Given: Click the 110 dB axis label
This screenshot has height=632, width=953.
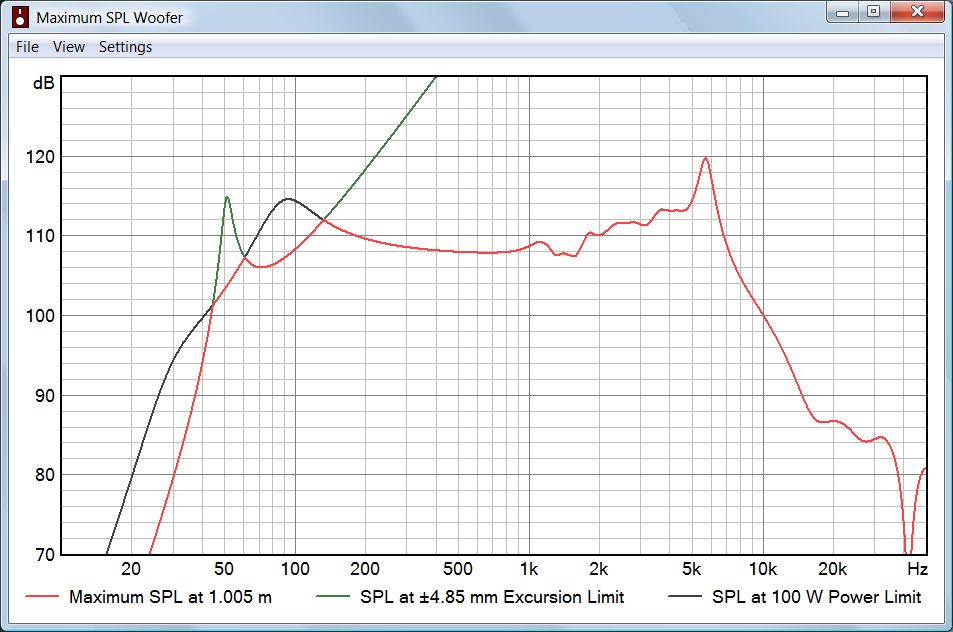Looking at the screenshot, I should pos(40,236).
